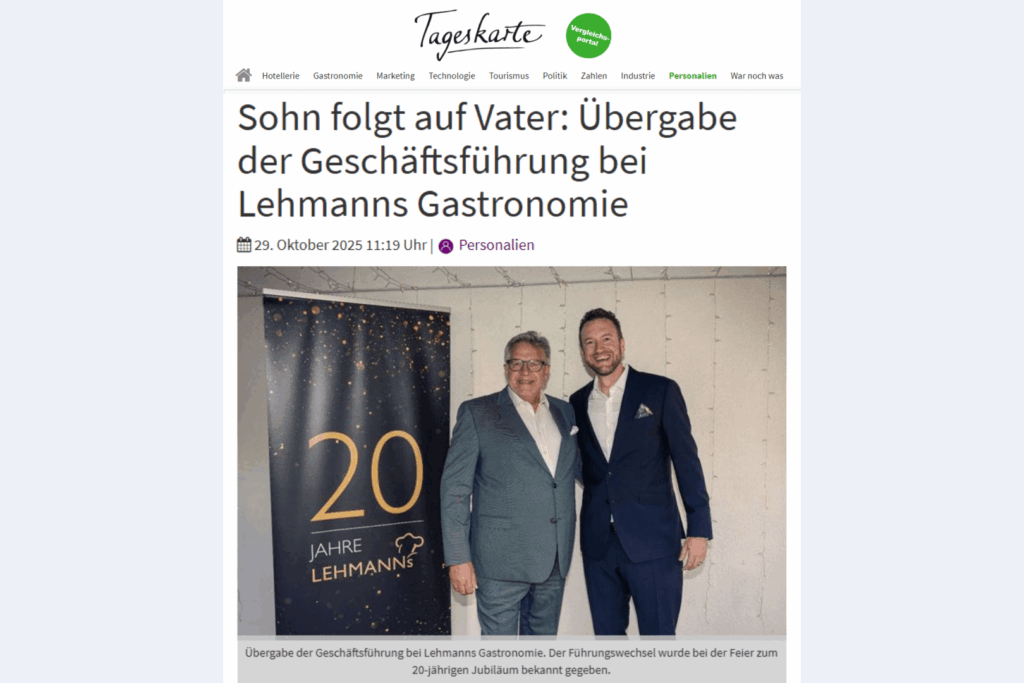Click the purple Personalien user icon
The height and width of the screenshot is (683, 1024).
(x=446, y=246)
